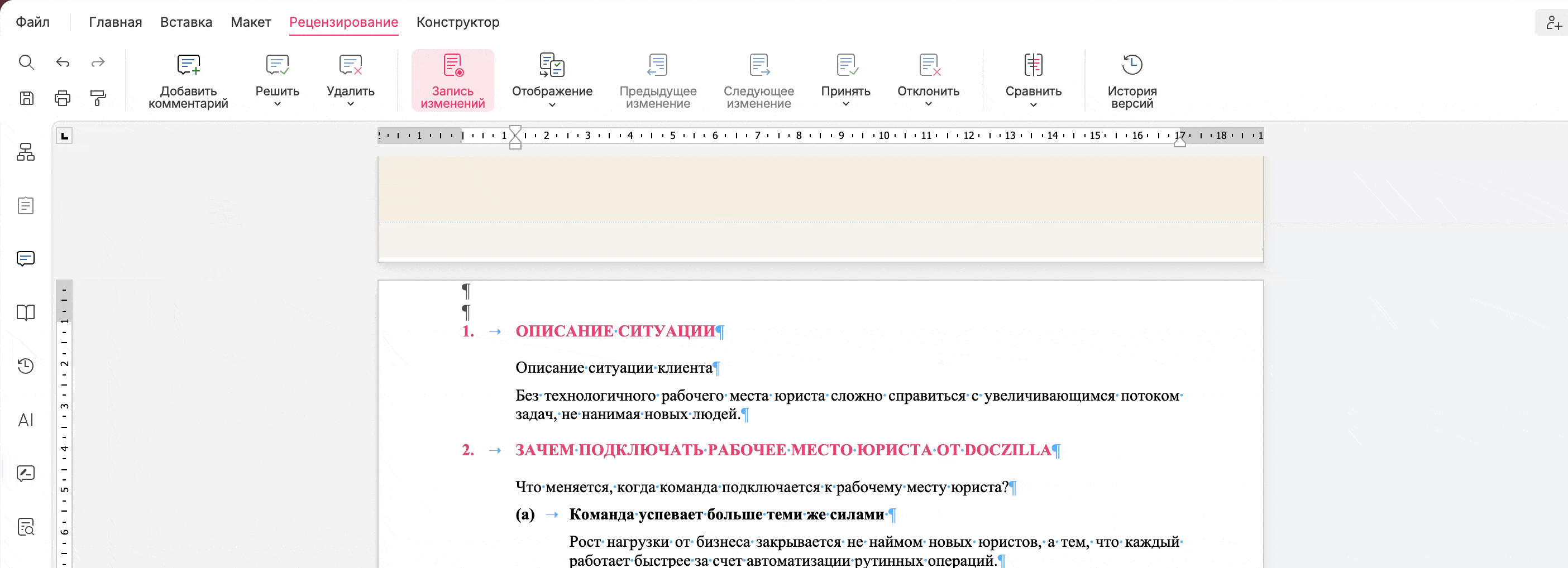The image size is (1568, 568).
Task: Expand the Удалить dropdown arrow
Action: [x=351, y=104]
